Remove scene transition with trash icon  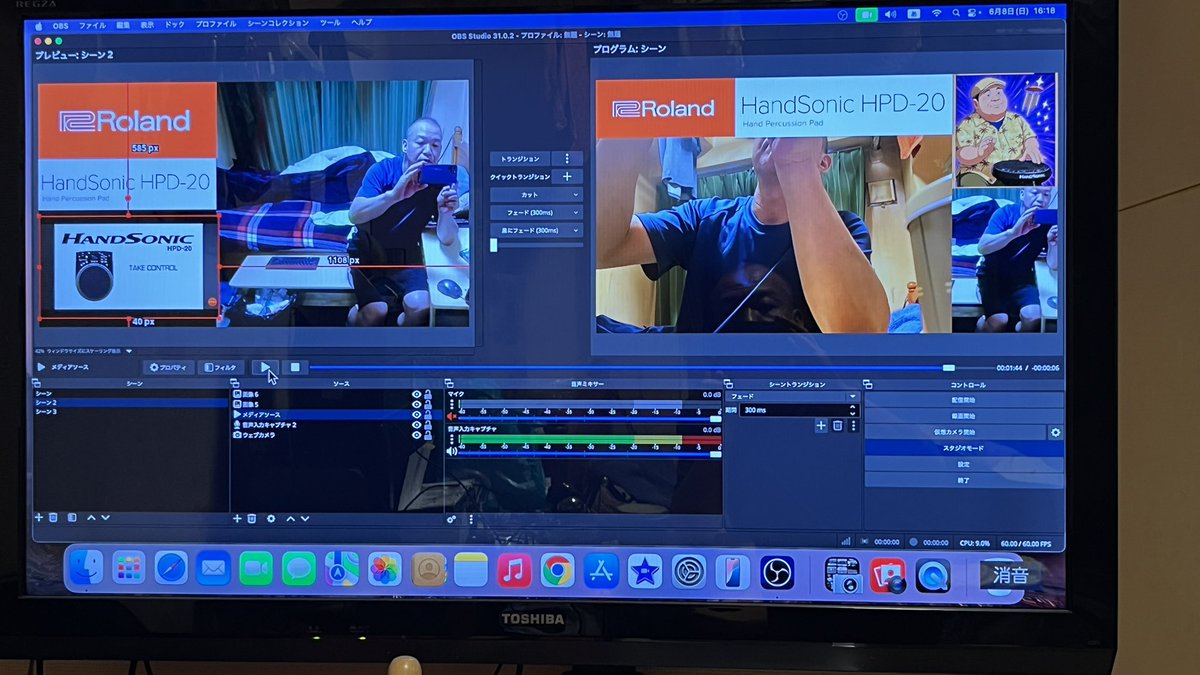coord(837,426)
